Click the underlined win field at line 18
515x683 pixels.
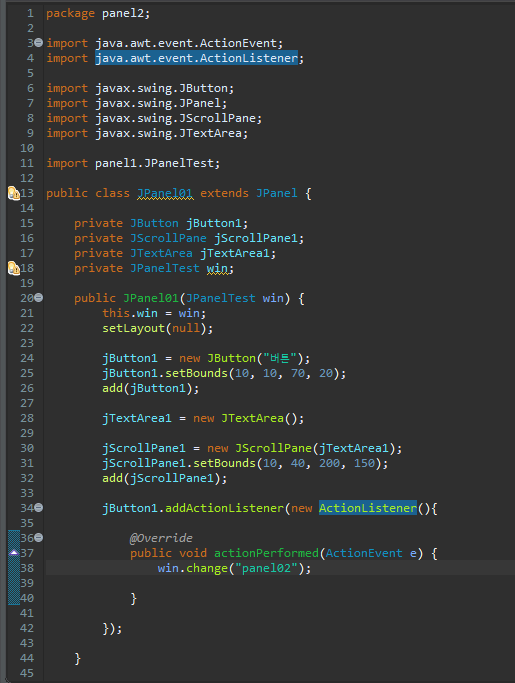point(217,268)
